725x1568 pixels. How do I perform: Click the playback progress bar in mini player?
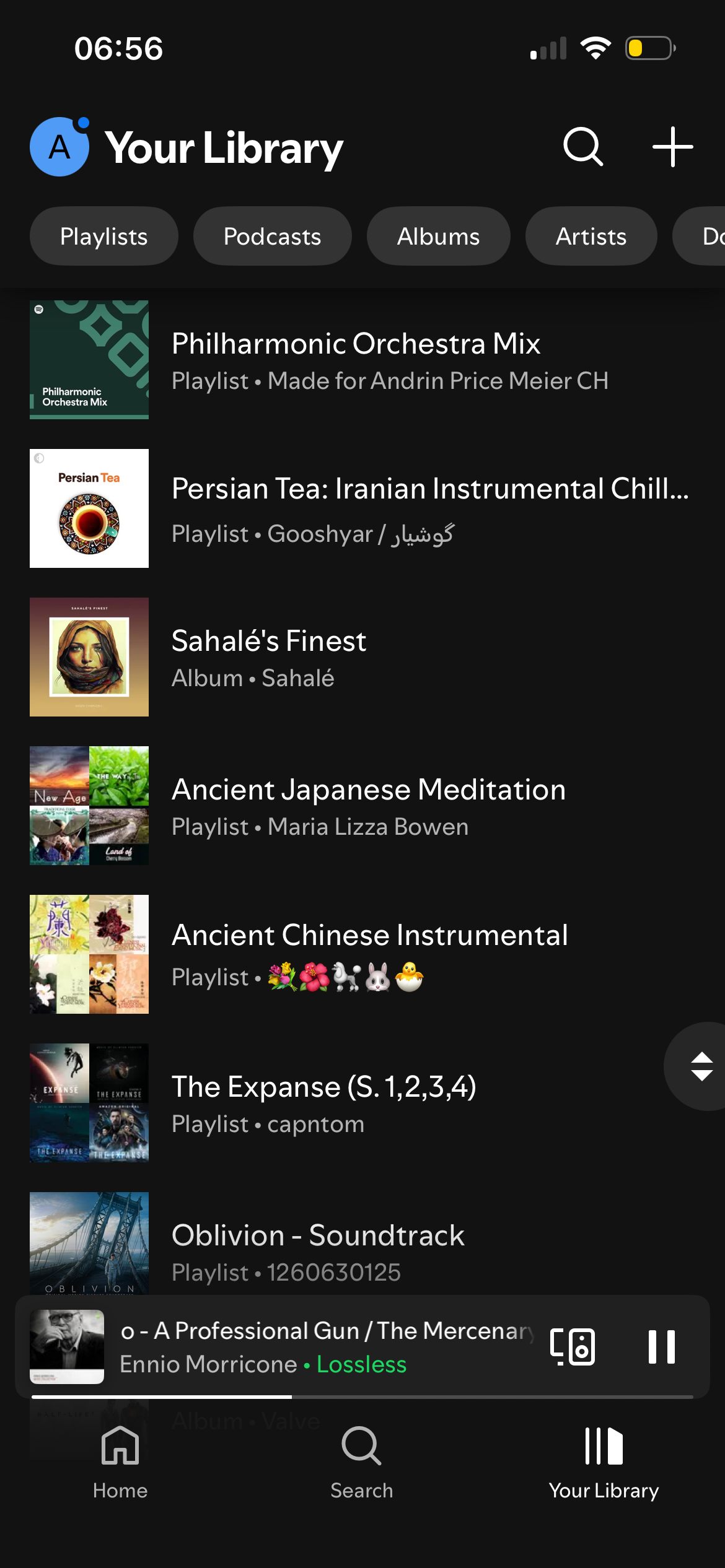tap(362, 1396)
